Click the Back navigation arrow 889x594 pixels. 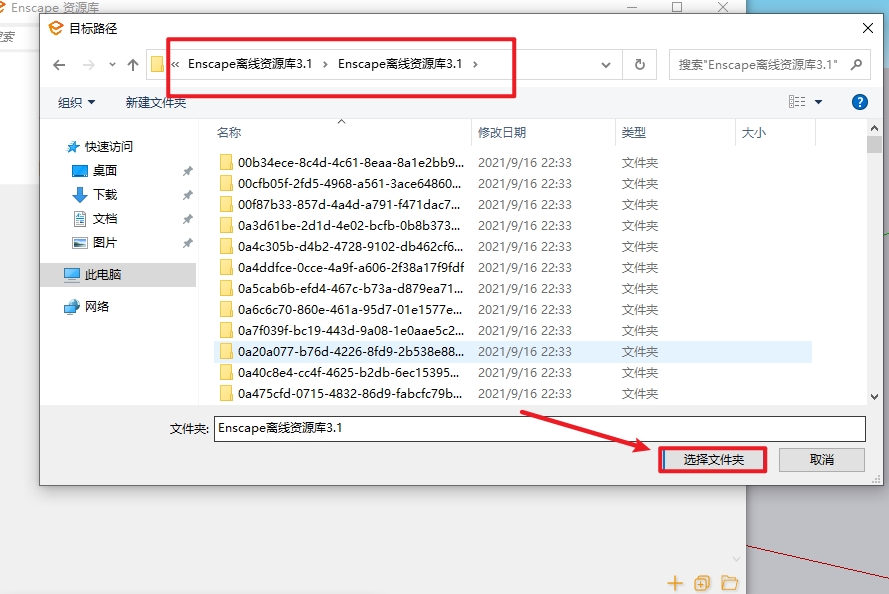click(59, 65)
